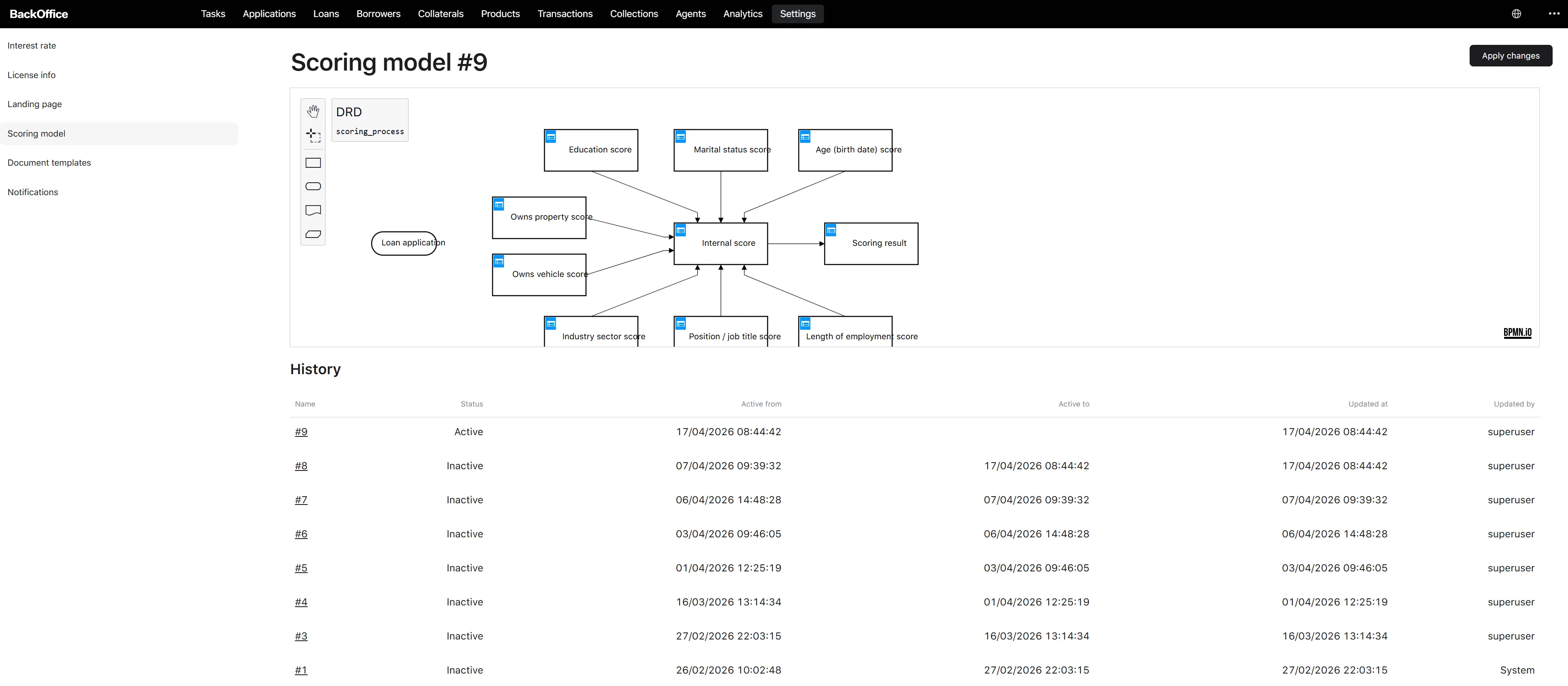Select the lasso selection tool
Screen dimensions: 1568x686
[313, 135]
